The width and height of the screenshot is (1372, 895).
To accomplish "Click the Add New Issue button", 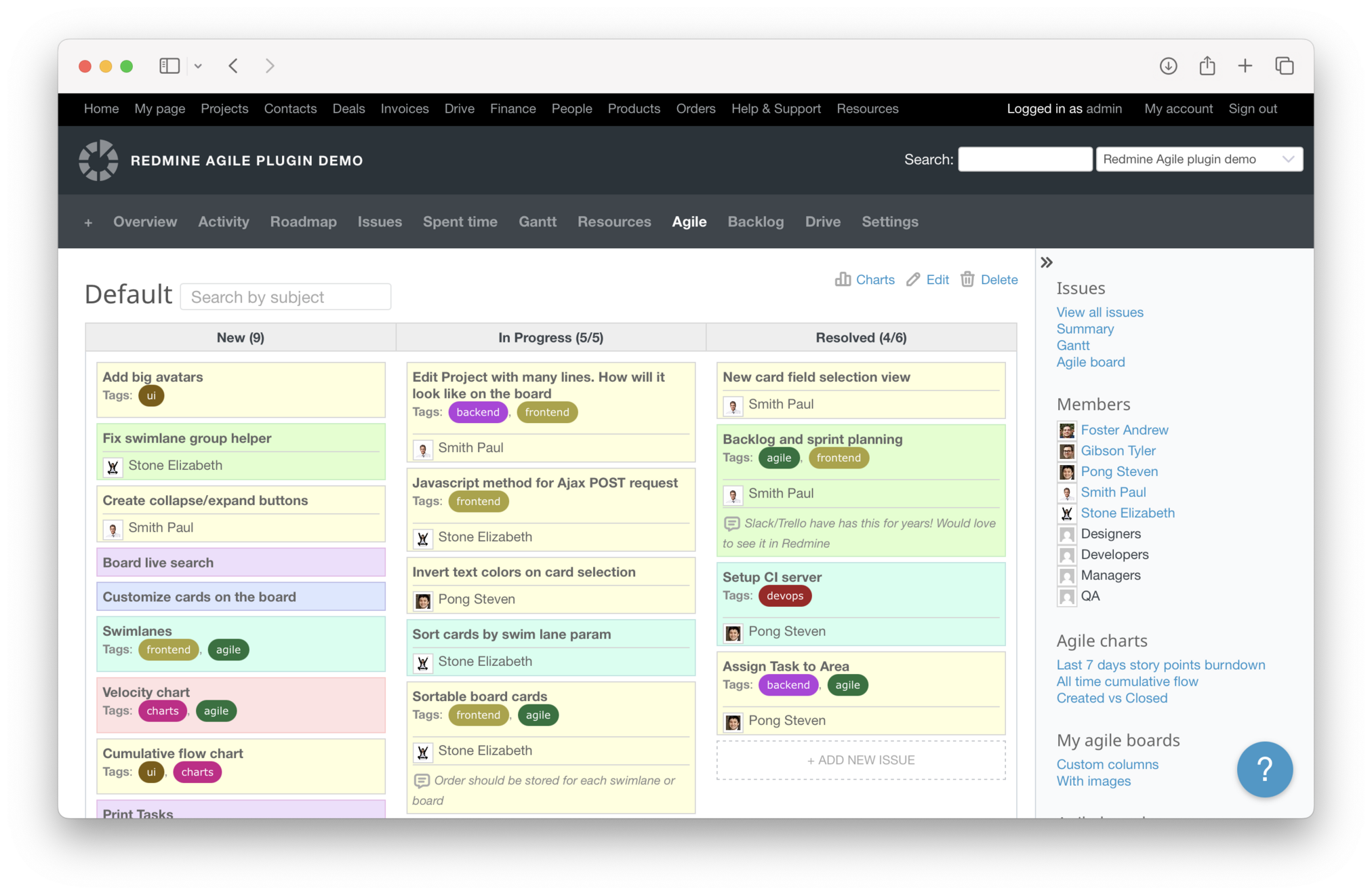I will (x=860, y=760).
